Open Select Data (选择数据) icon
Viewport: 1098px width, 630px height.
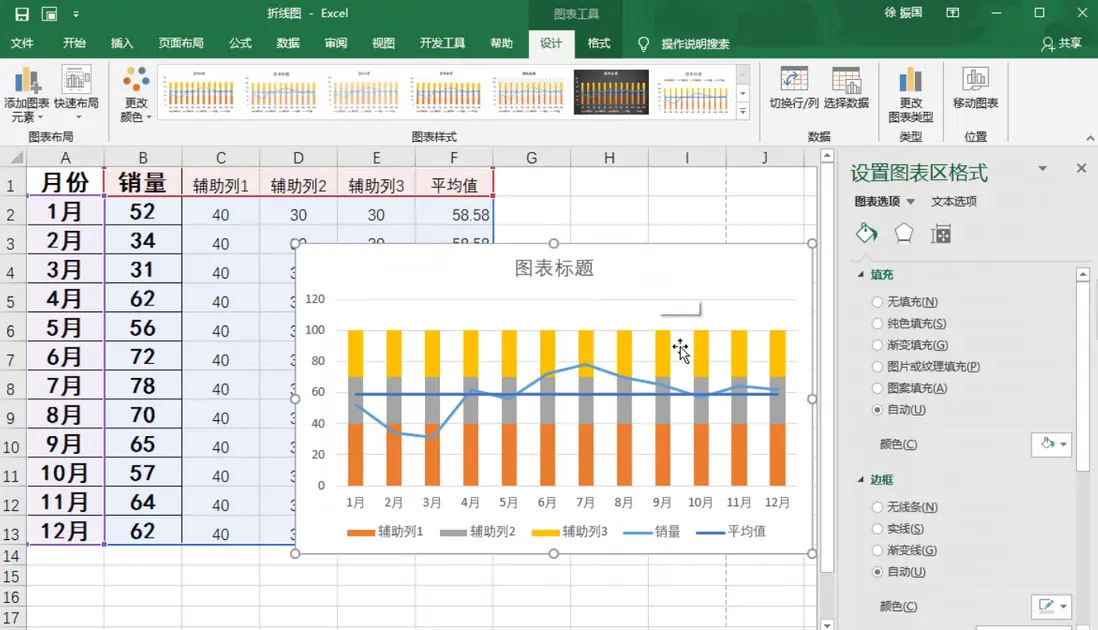coord(846,82)
